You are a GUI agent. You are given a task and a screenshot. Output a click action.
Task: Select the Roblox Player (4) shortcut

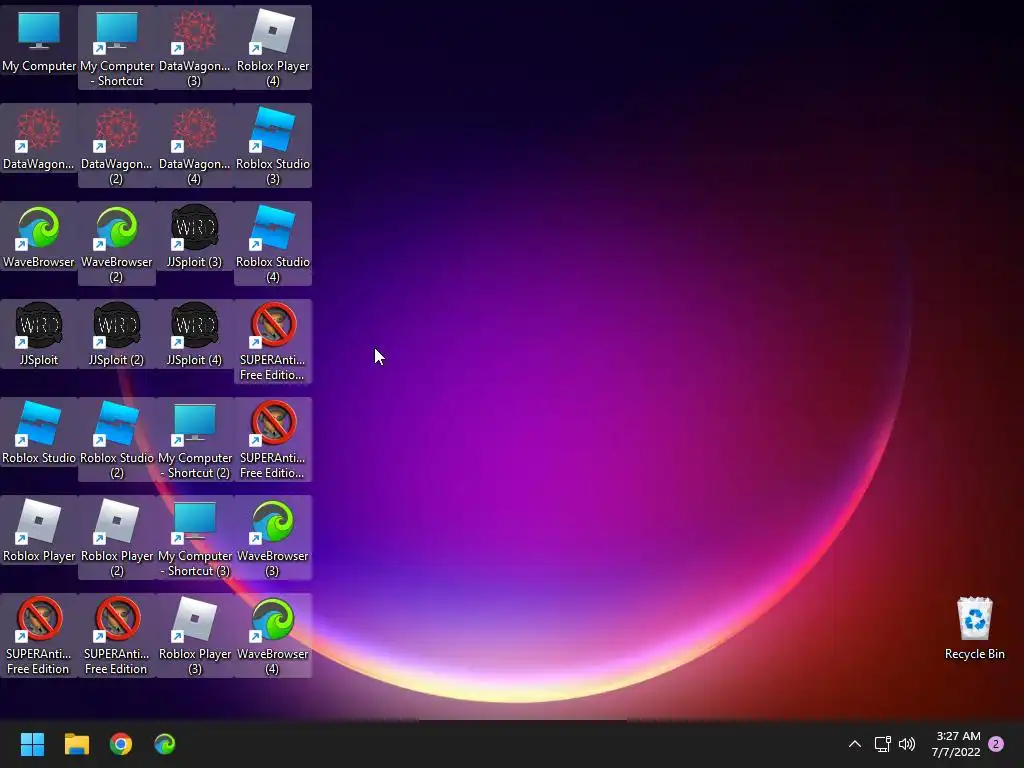[x=273, y=47]
